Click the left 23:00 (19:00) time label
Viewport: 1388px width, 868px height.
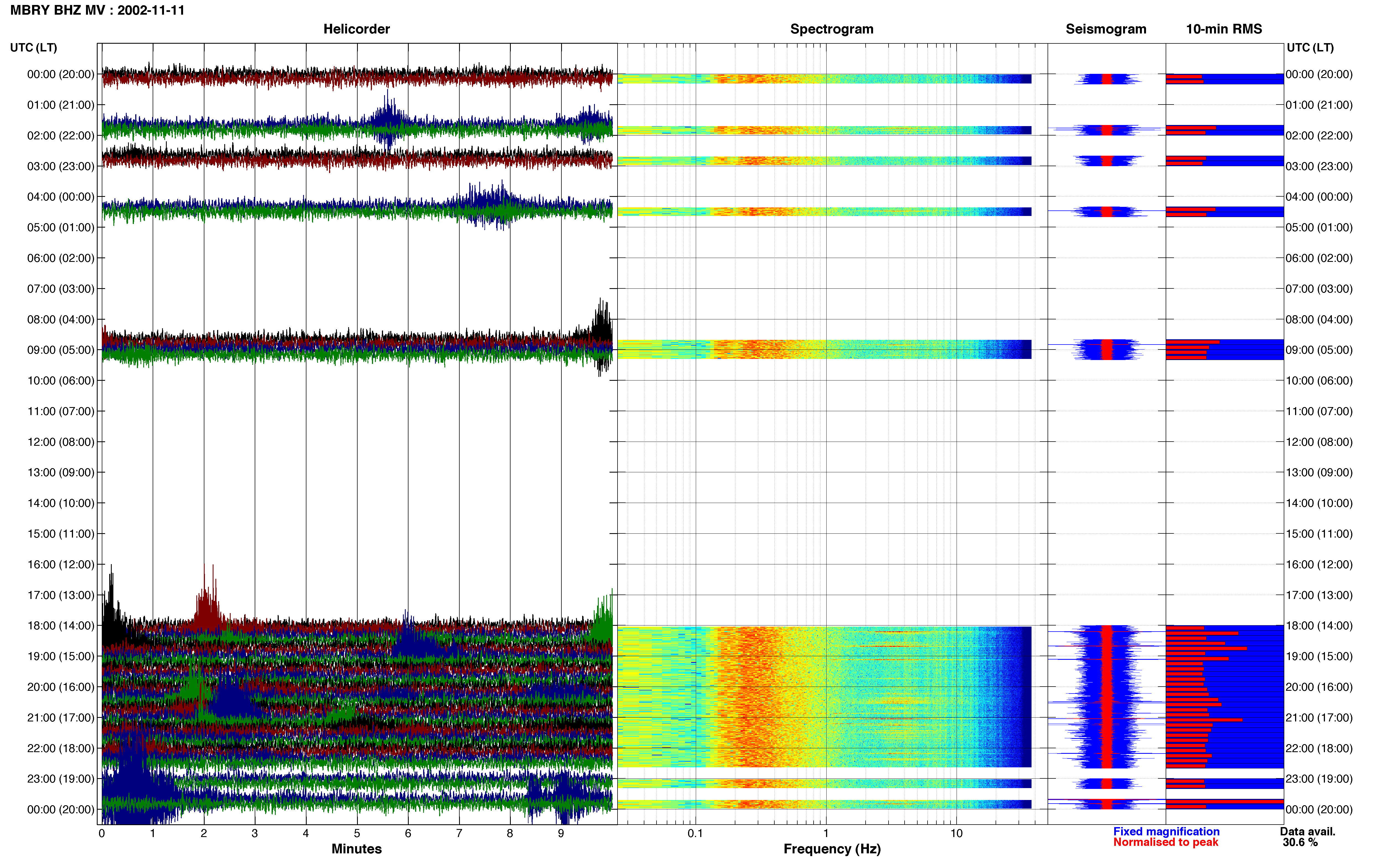(60, 778)
